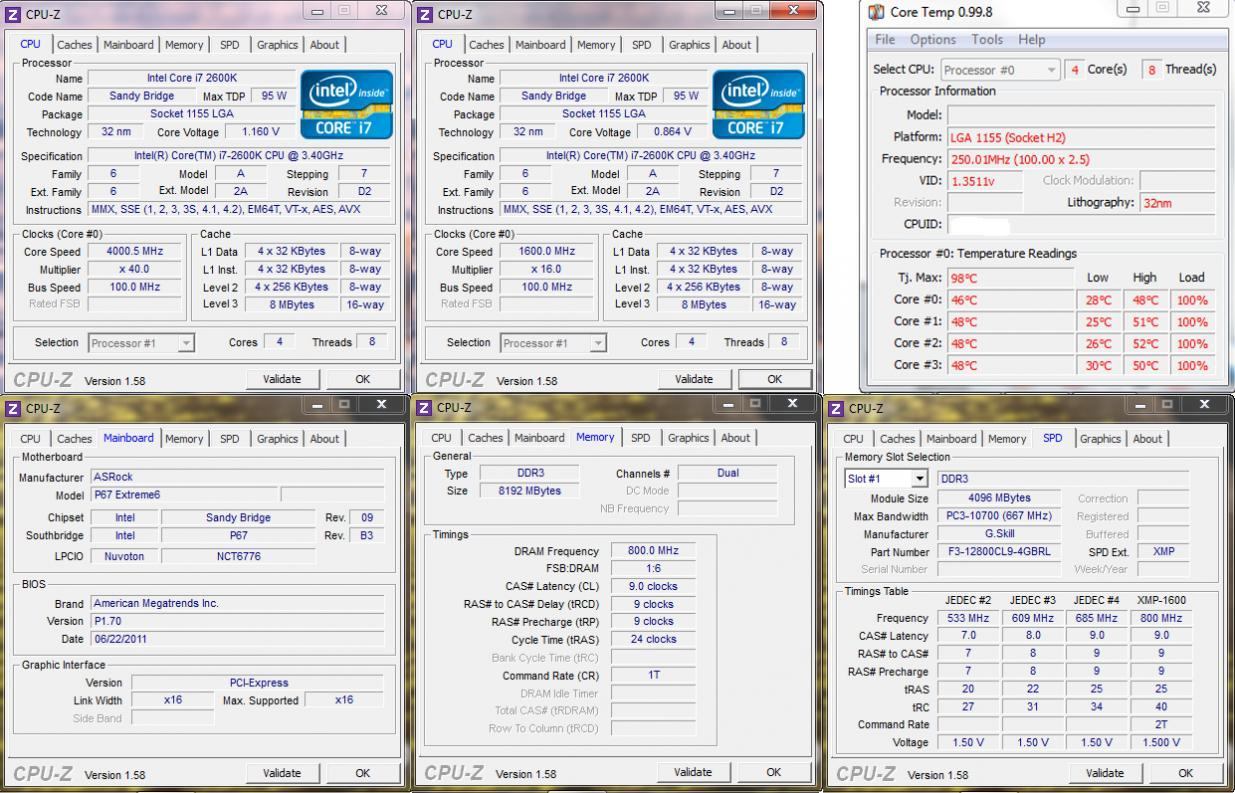
Task: Open Caches tab in the DDR3 Memory timings window
Action: tap(485, 438)
